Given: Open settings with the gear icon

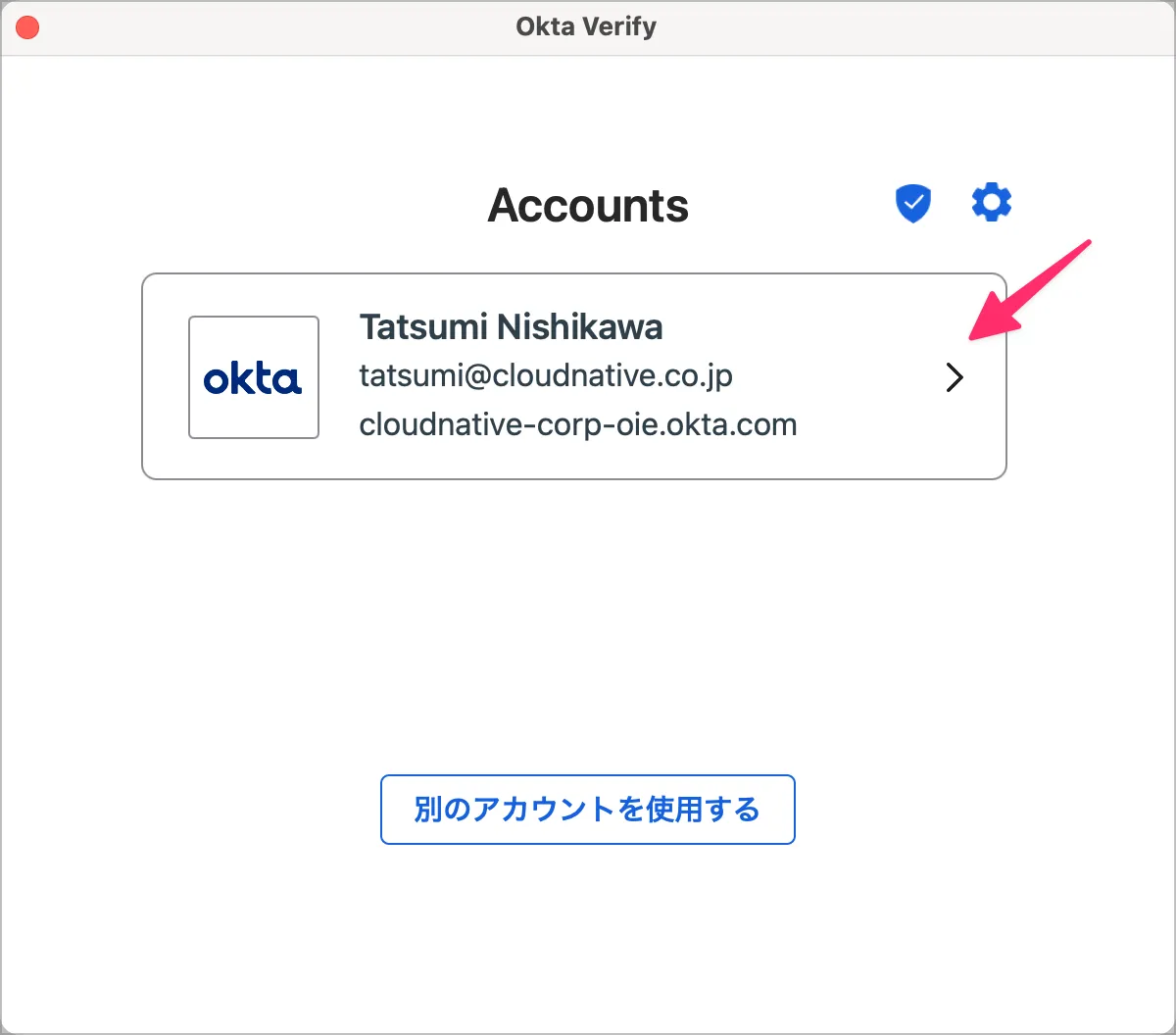Looking at the screenshot, I should [x=991, y=203].
